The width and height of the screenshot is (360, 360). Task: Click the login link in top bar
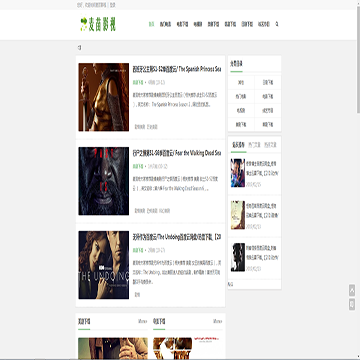(113, 5)
